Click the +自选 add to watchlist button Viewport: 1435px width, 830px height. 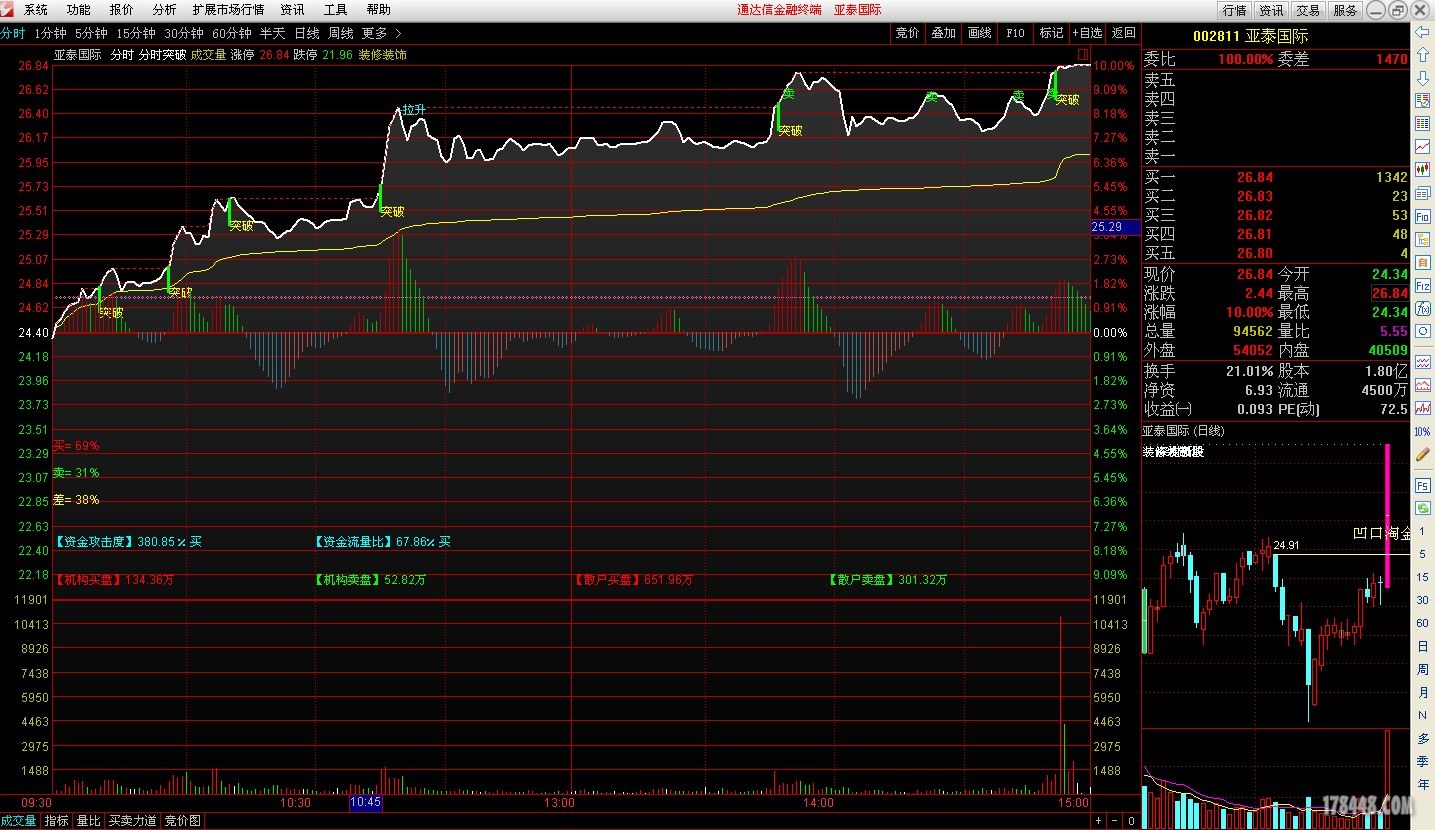click(1088, 33)
